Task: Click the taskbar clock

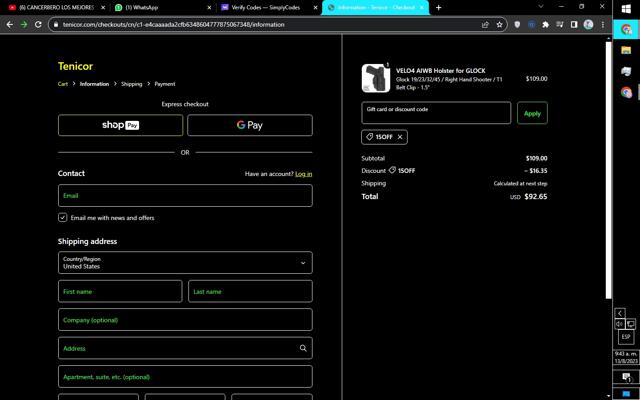Action: coord(626,358)
